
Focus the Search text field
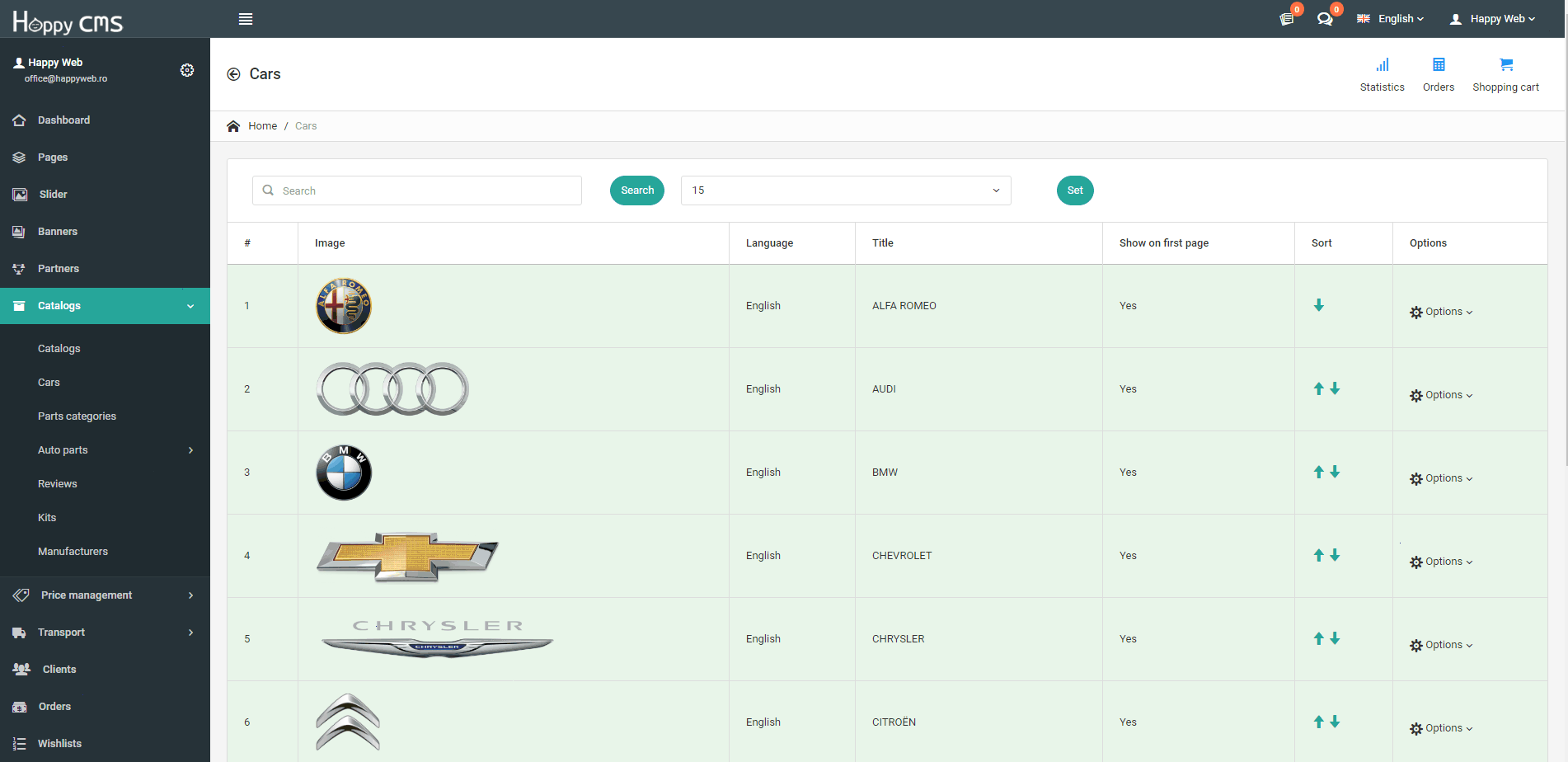coord(417,190)
